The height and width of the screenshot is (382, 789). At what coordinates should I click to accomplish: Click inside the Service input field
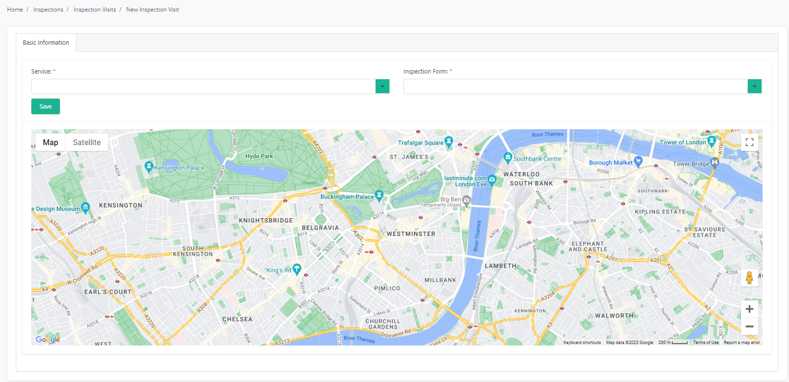[x=203, y=87]
